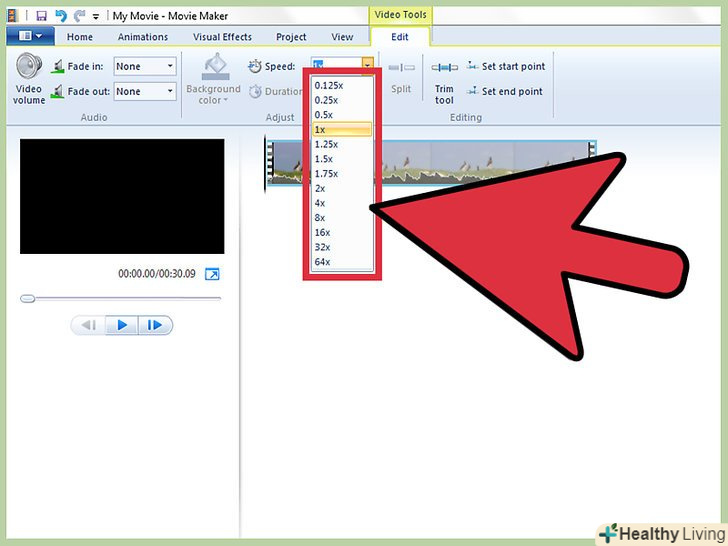Screen dimensions: 728x546
Task: Play the video preview
Action: coord(122,325)
